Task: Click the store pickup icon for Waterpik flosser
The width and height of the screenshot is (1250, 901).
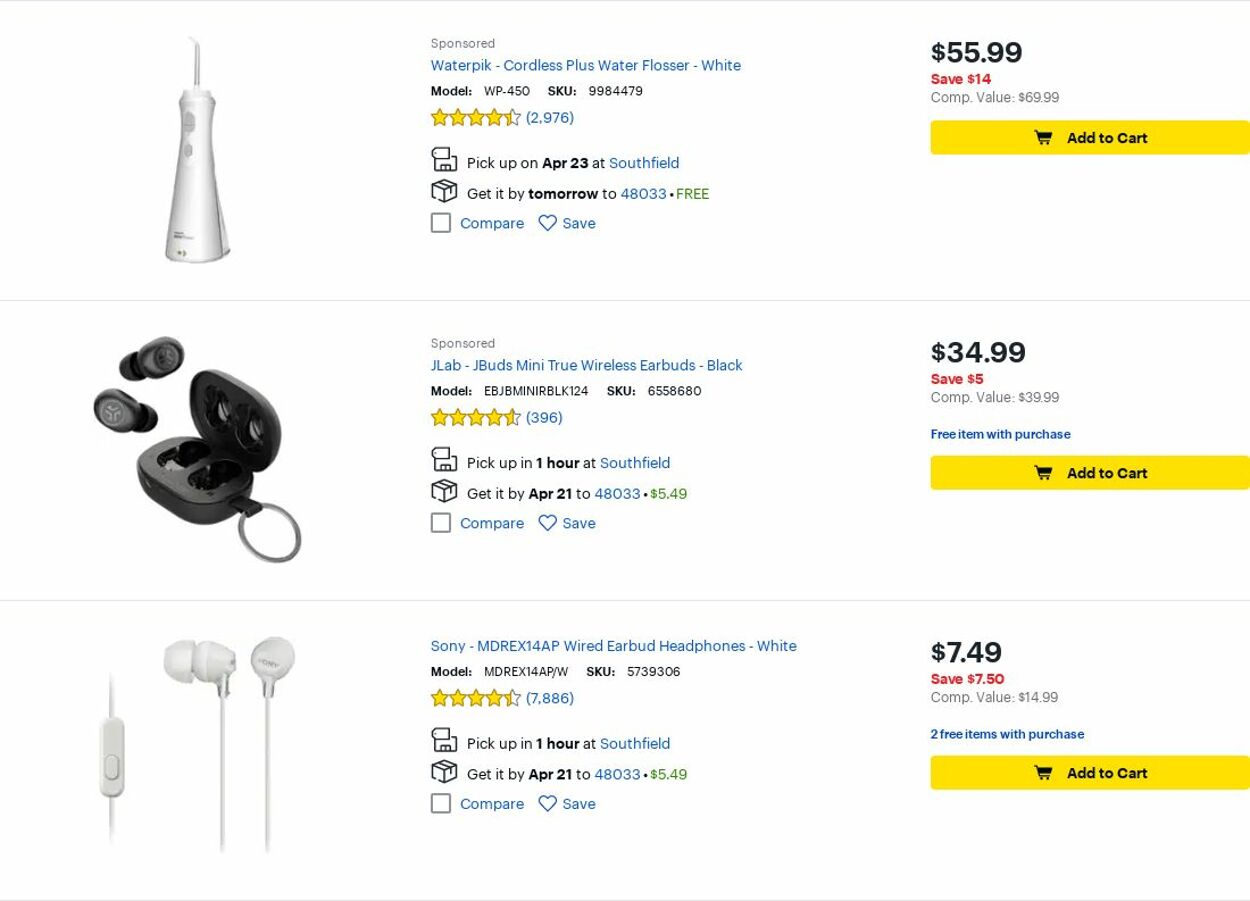Action: (x=444, y=160)
